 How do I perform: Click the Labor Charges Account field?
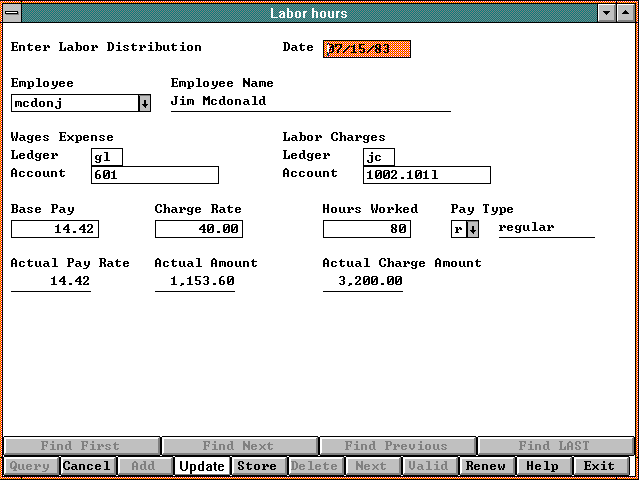coord(426,175)
